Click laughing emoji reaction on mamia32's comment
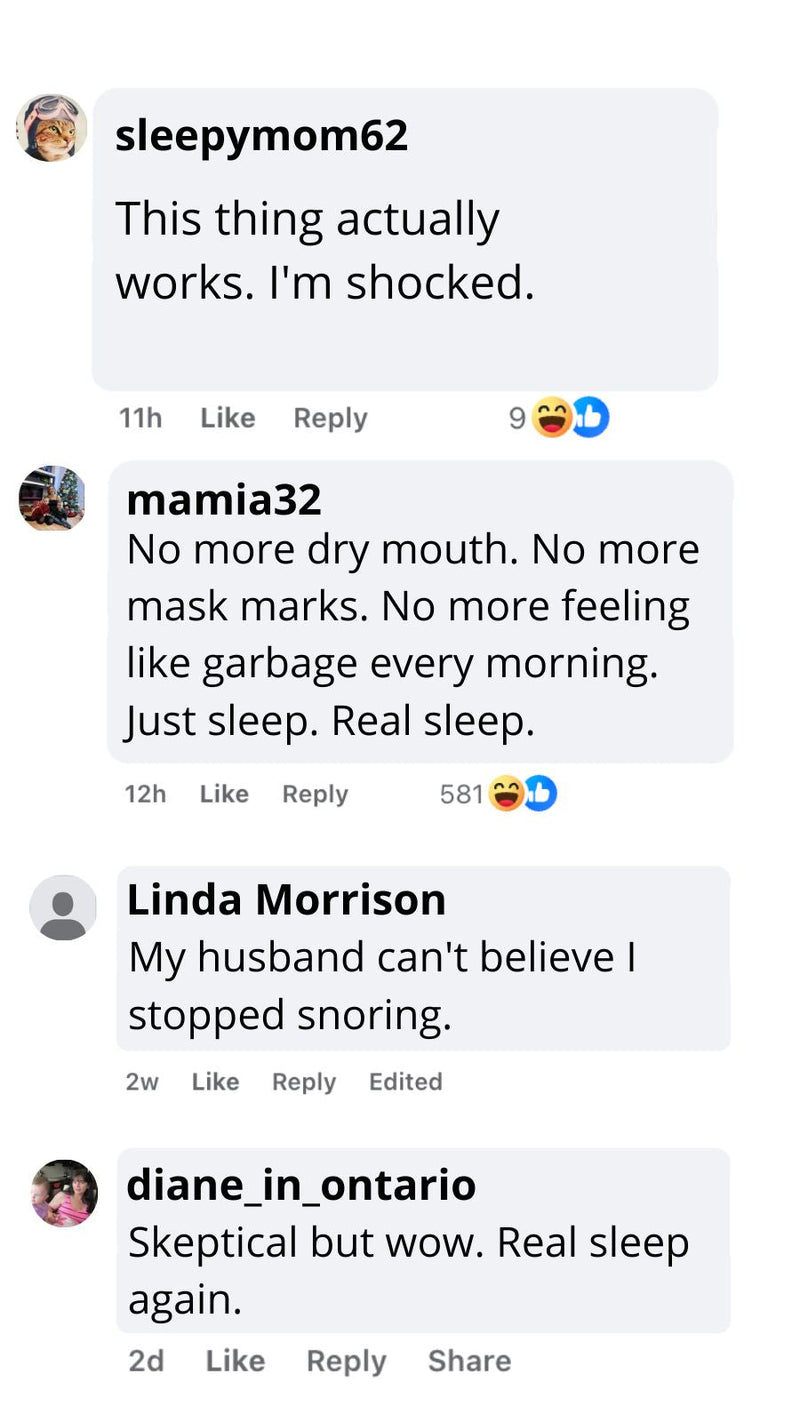 [507, 794]
